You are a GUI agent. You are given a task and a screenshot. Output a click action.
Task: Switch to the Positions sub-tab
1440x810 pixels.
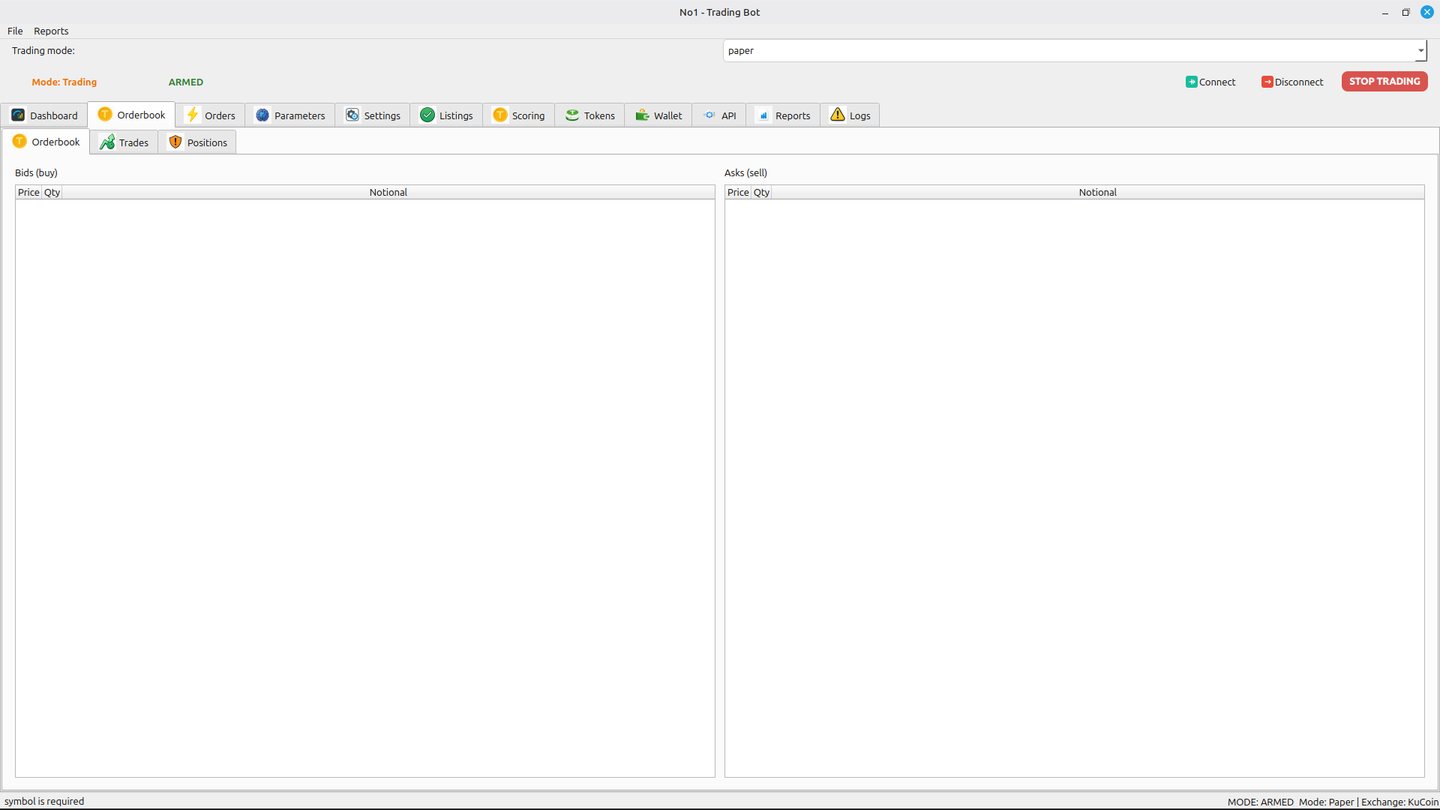[x=197, y=142]
